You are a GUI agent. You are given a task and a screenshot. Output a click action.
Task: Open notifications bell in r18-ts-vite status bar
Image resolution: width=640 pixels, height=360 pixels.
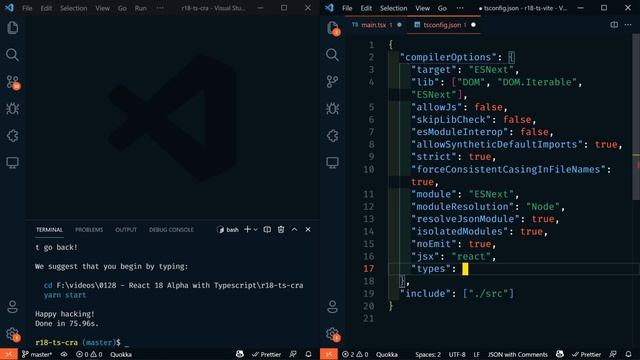point(629,354)
